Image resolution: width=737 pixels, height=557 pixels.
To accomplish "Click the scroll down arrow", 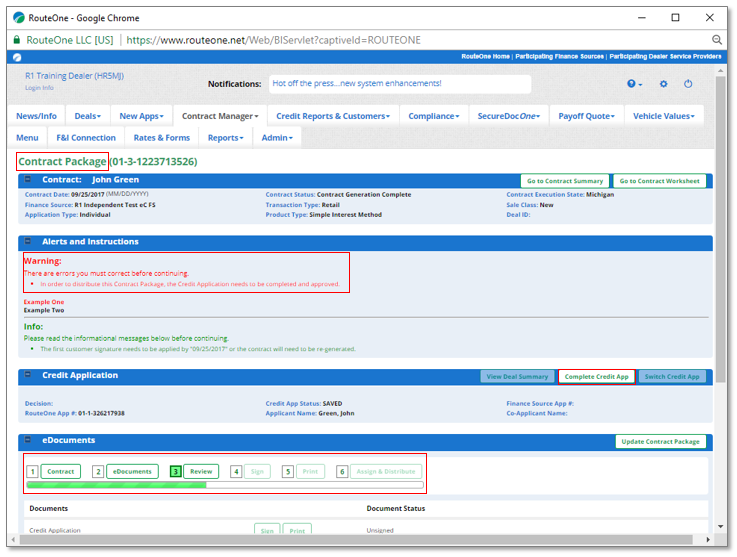I will pos(721,526).
